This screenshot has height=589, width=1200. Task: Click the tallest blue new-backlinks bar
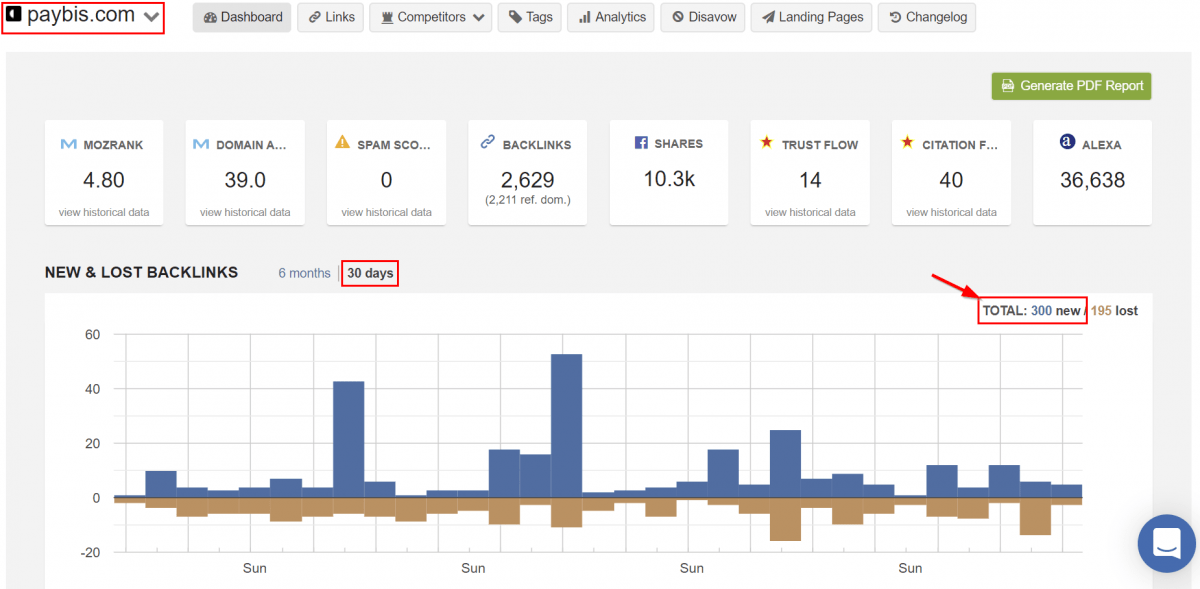click(x=566, y=426)
